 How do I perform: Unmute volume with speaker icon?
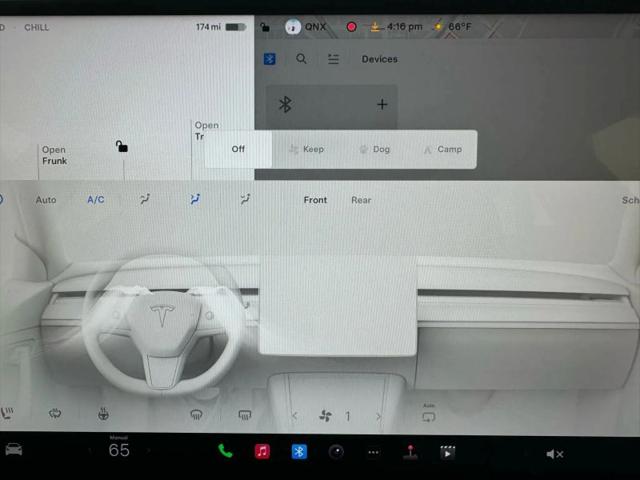coord(555,454)
